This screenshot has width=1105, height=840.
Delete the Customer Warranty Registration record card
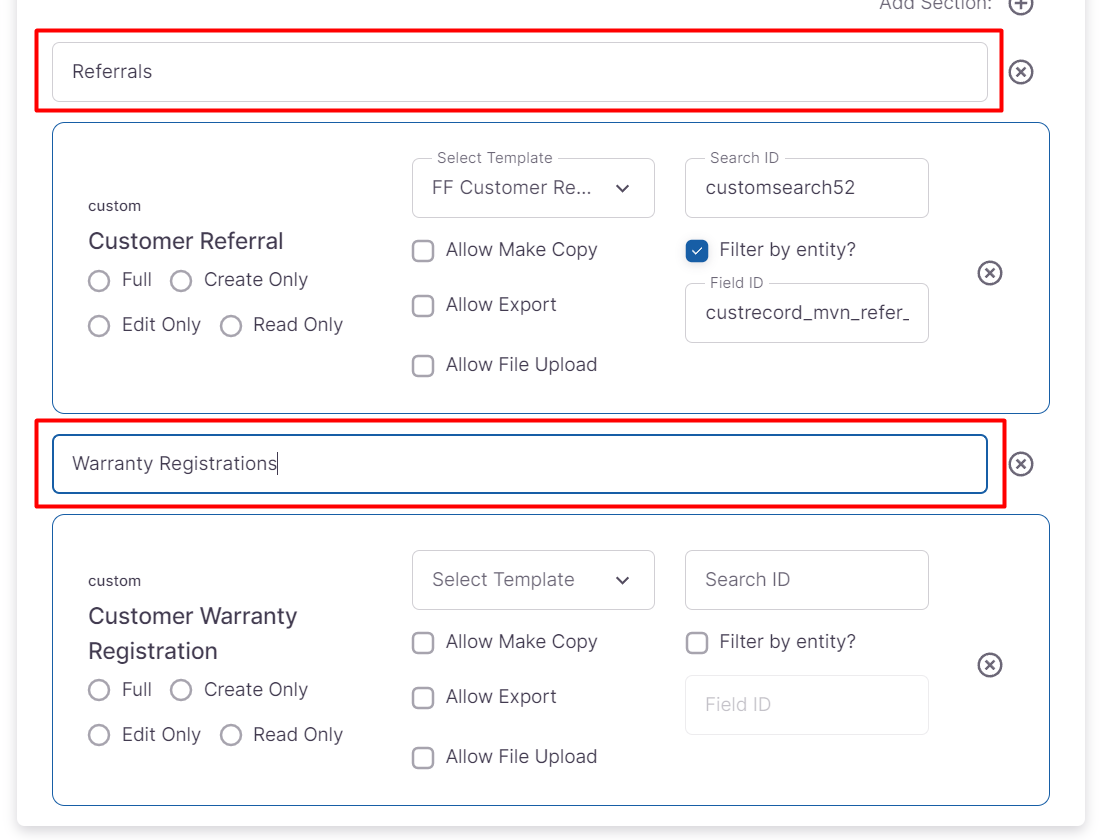click(x=989, y=665)
